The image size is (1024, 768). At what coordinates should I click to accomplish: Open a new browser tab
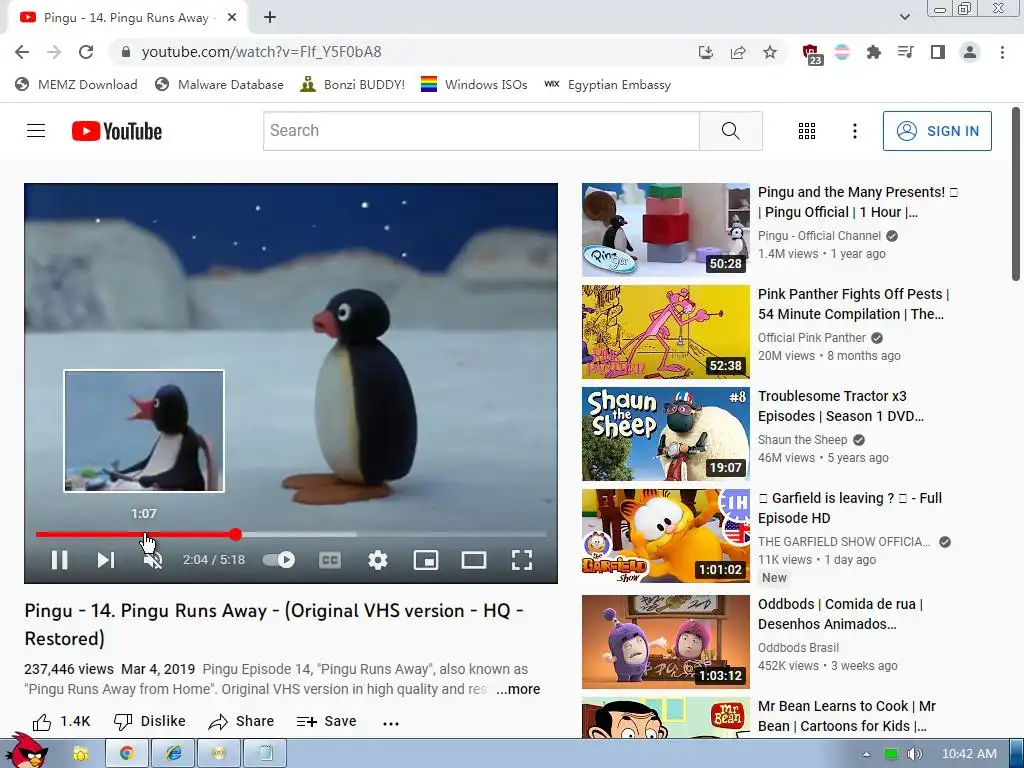[x=270, y=18]
